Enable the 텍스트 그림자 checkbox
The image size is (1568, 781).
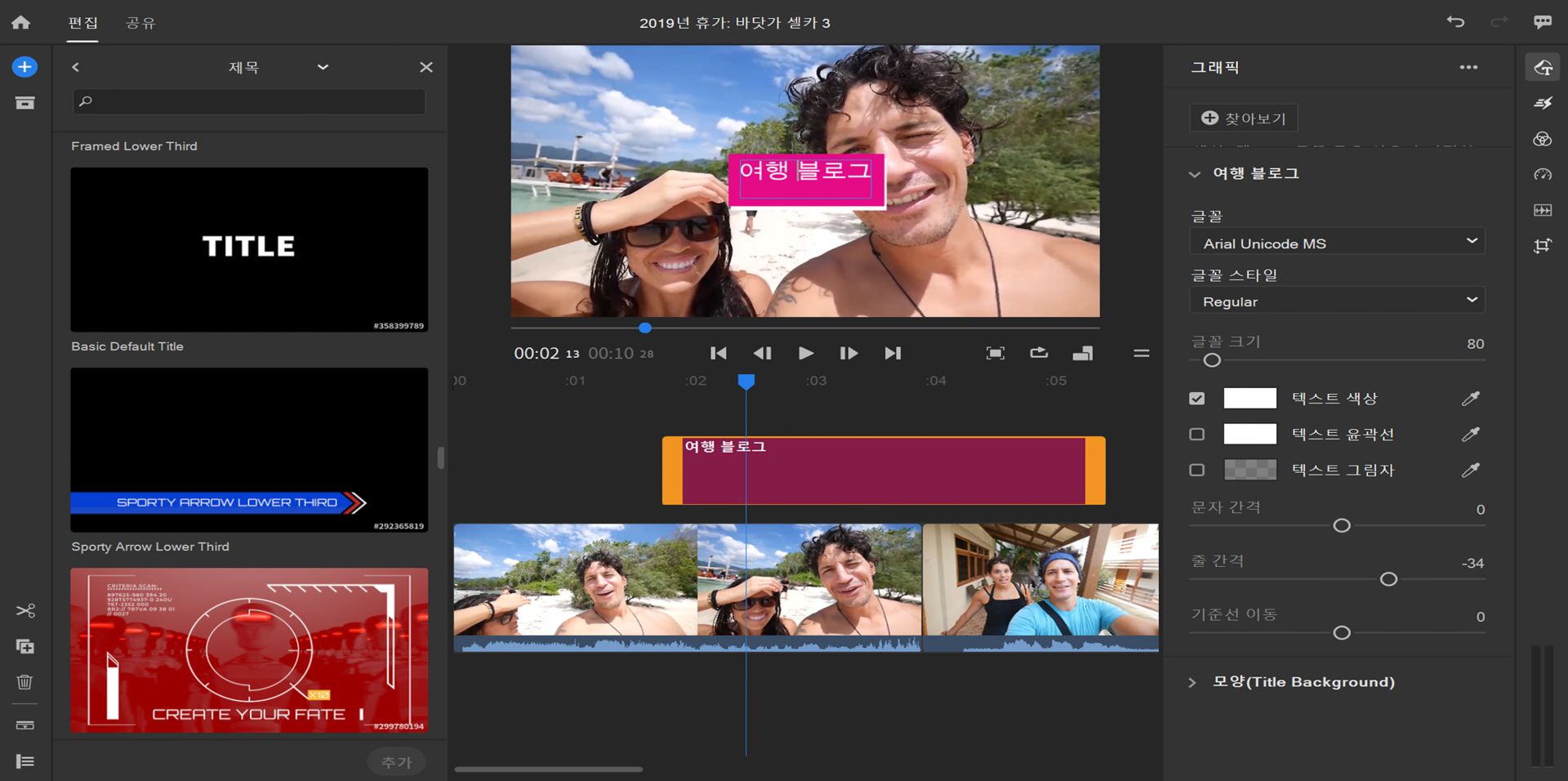click(1197, 470)
